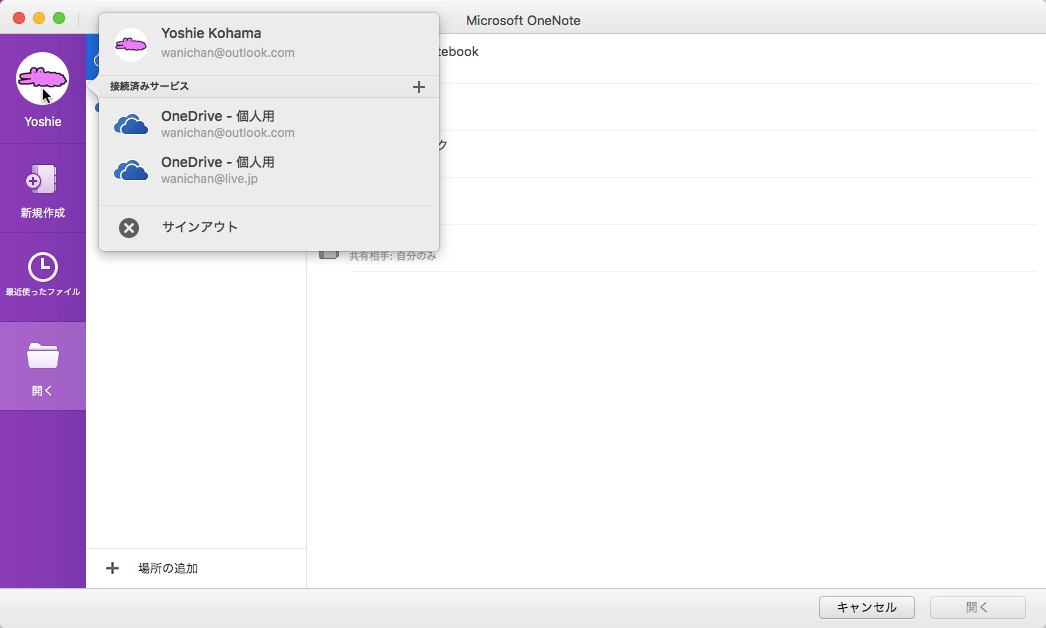This screenshot has height=628, width=1046.
Task: Click the Yoshie profile avatar in sidebar
Action: pos(43,79)
